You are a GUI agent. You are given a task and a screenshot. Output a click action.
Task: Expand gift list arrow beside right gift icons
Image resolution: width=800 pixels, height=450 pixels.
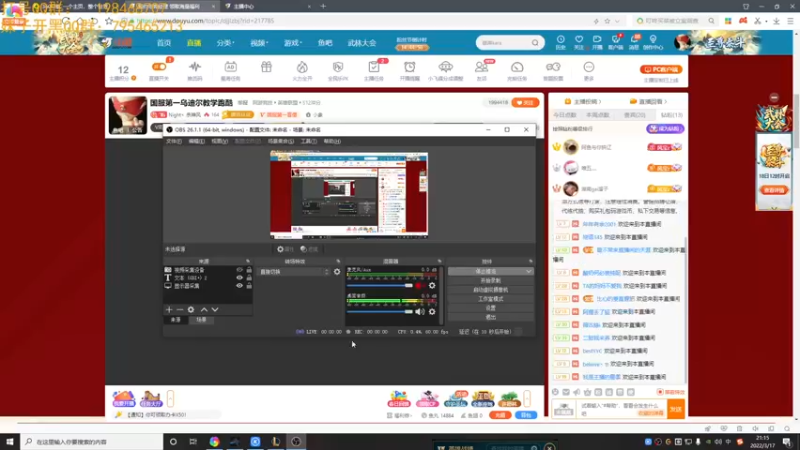[527, 398]
